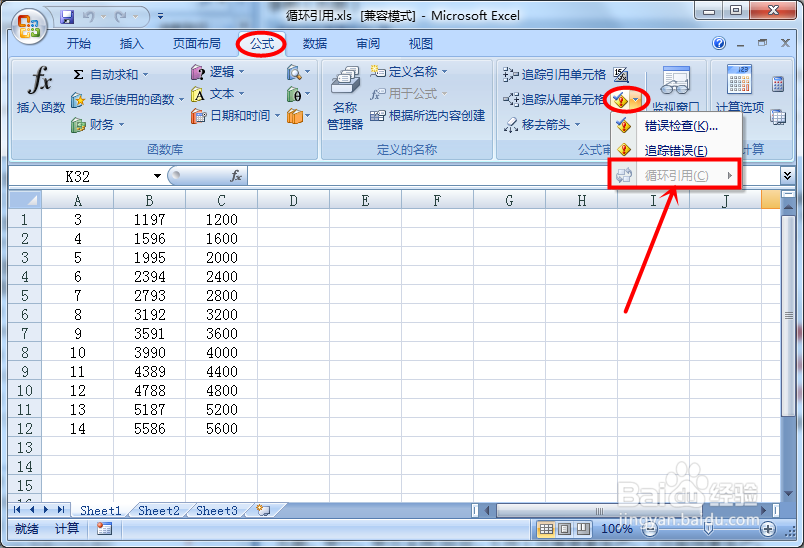Click the calculate sheet icon
Viewport: 804px width, 548px height.
pos(778,117)
